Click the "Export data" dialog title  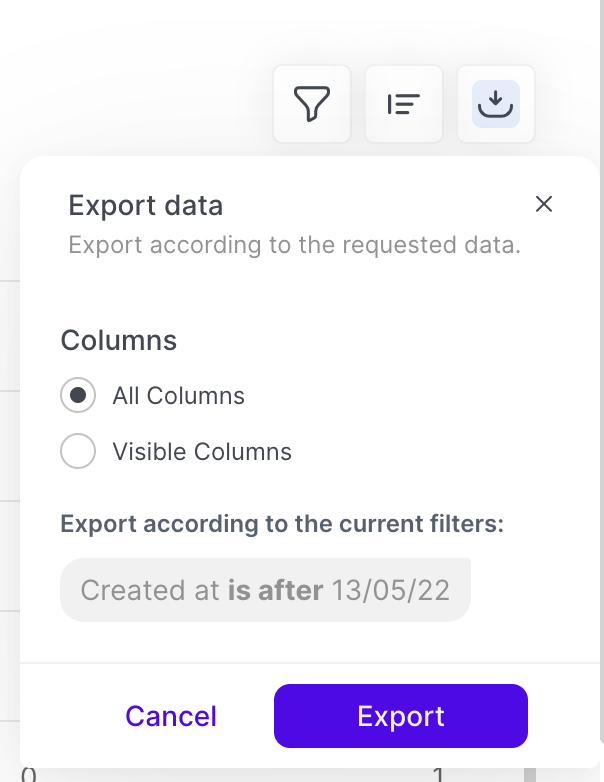pos(146,206)
